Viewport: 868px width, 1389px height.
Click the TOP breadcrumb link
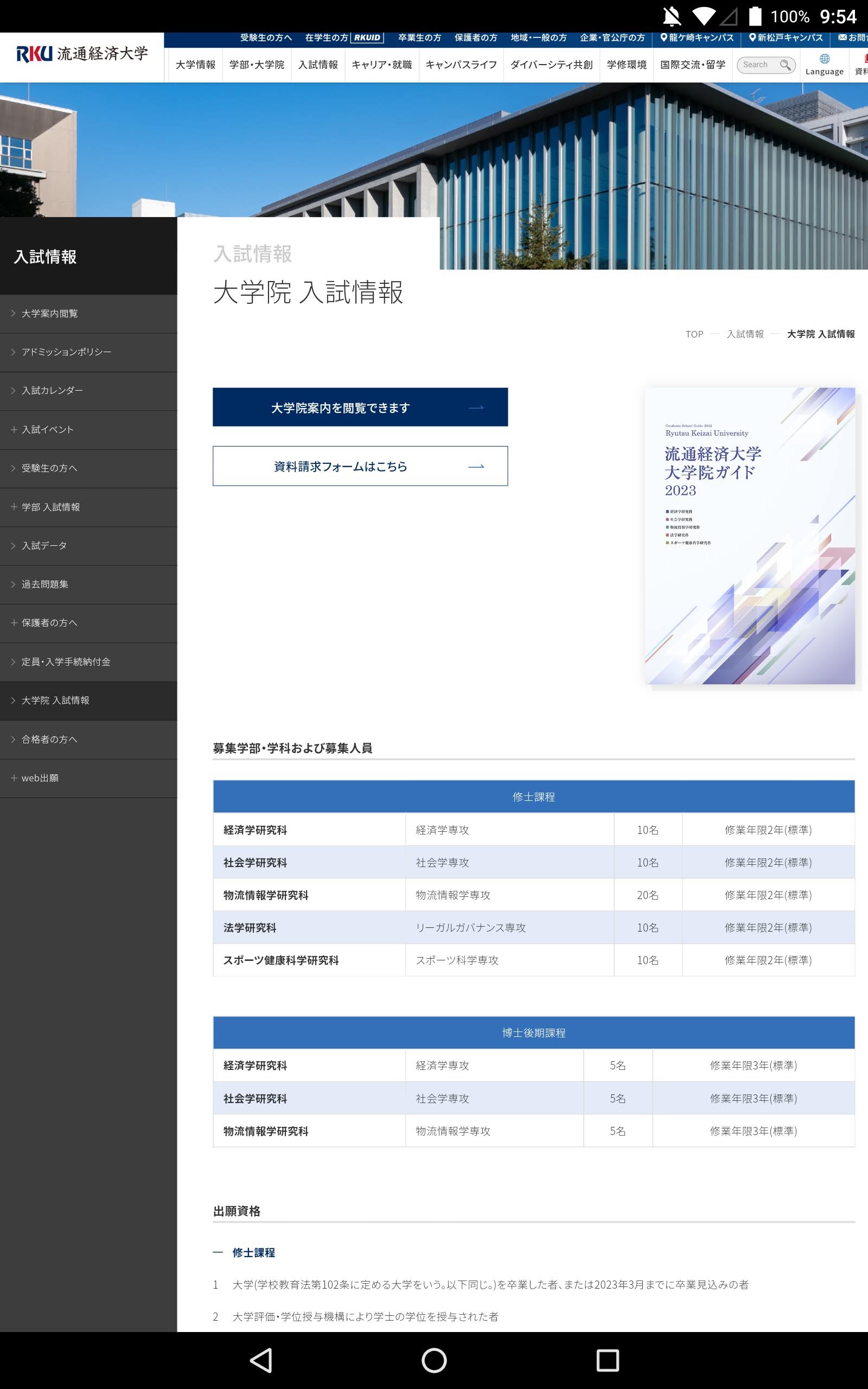point(694,334)
